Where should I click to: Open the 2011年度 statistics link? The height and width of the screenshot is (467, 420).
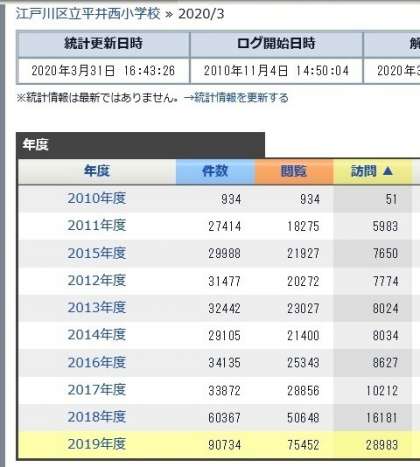coord(97,226)
